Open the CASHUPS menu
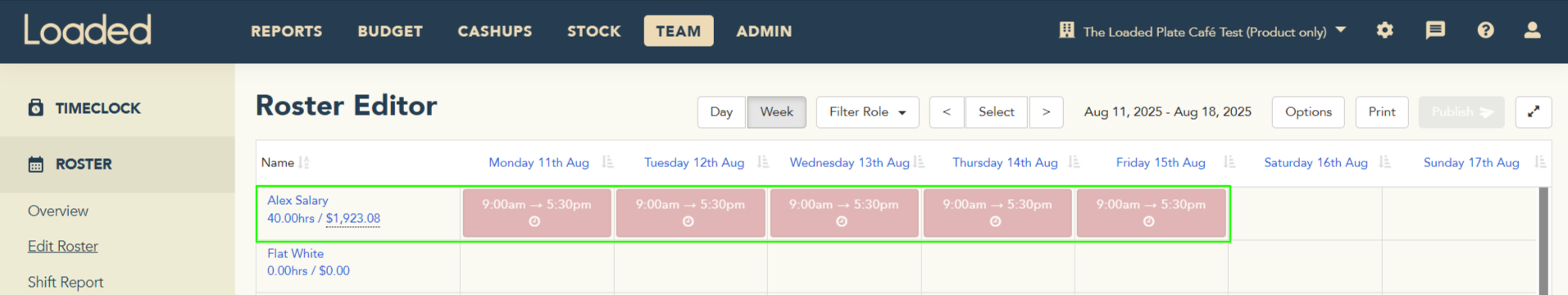The width and height of the screenshot is (1568, 295). coord(495,31)
